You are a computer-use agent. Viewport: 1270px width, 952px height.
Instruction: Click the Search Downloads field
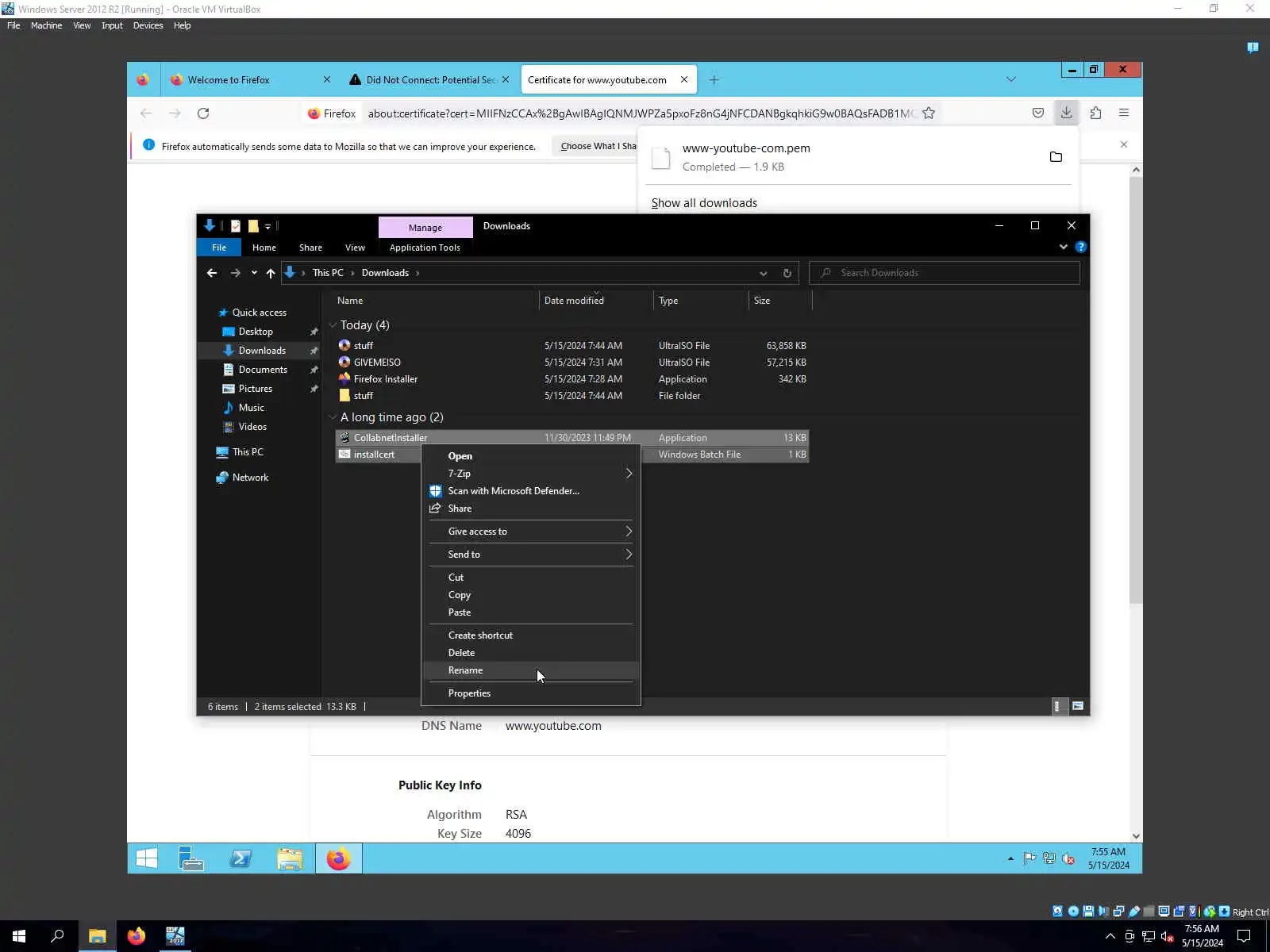[945, 273]
